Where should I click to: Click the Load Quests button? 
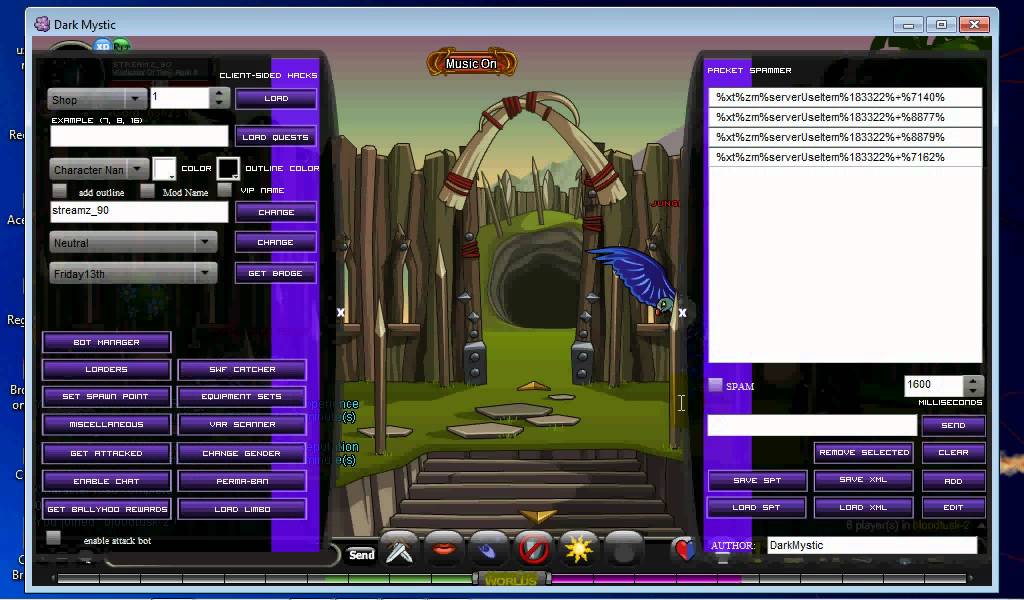click(x=276, y=137)
